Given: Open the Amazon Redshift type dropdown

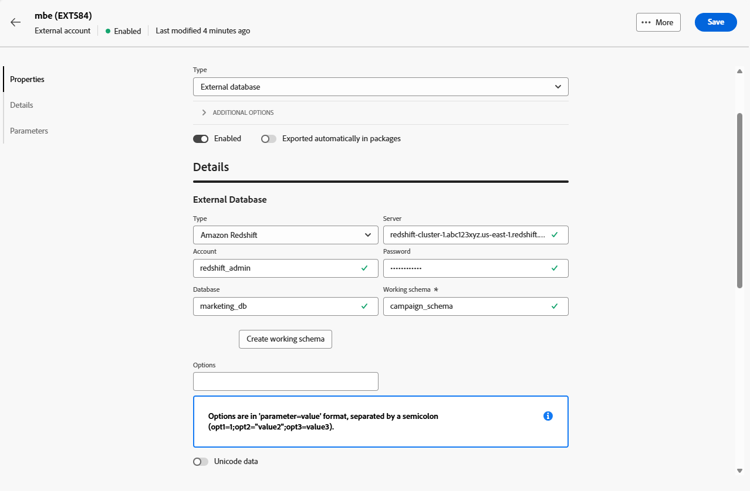Looking at the screenshot, I should tap(285, 235).
